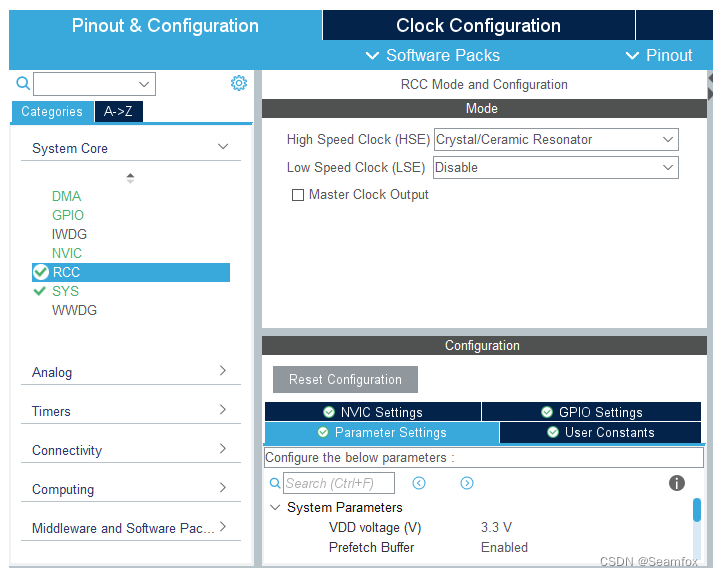Open the User Constants tab

point(600,432)
